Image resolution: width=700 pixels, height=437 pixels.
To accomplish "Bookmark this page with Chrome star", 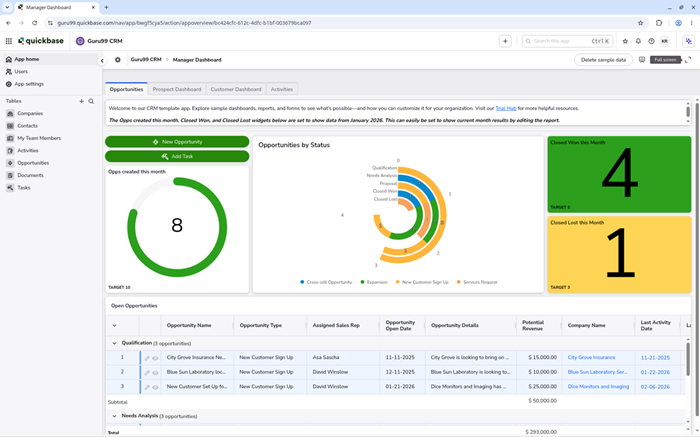I will pyautogui.click(x=640, y=23).
